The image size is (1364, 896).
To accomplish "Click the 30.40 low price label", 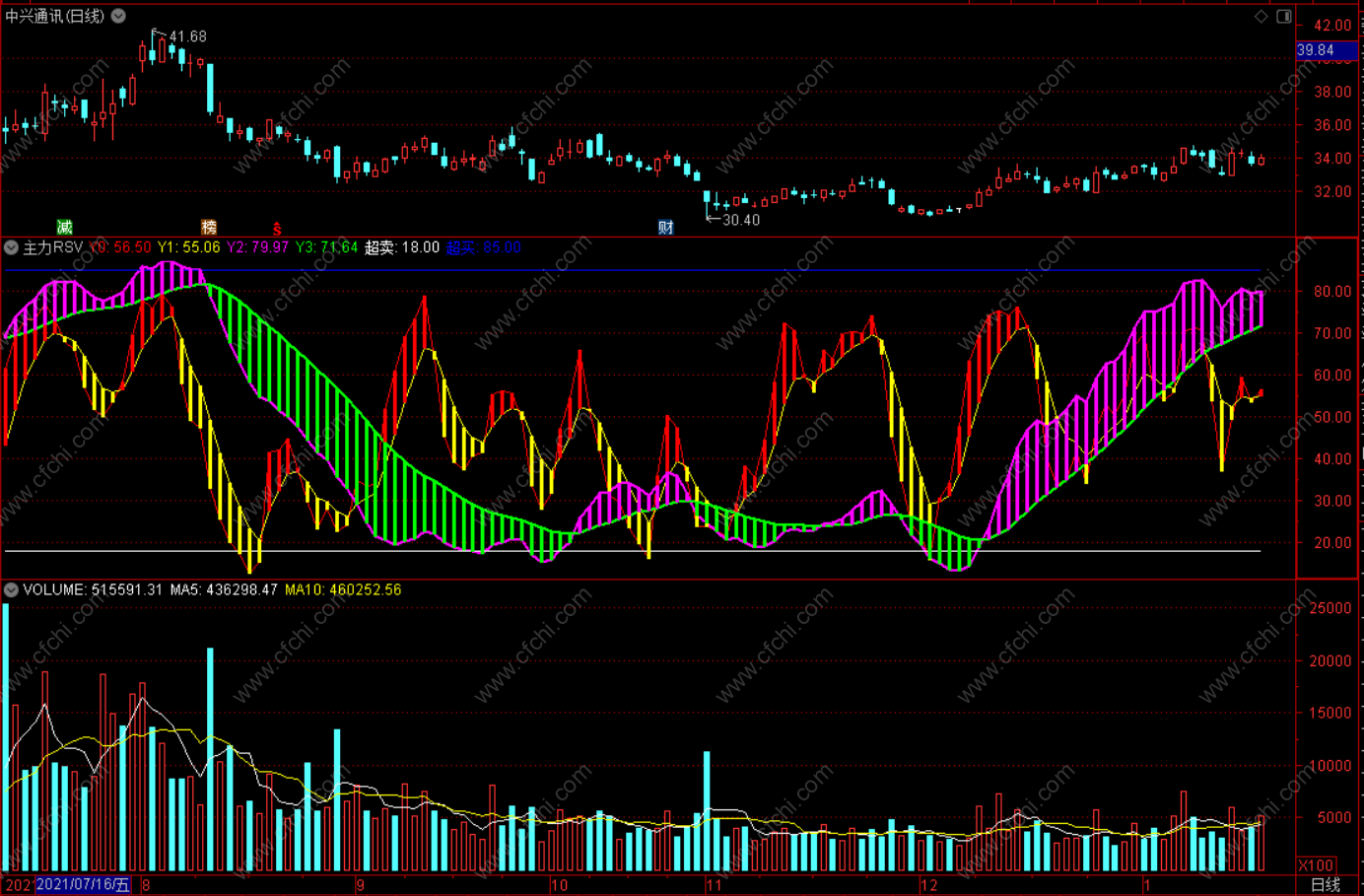I will coord(741,220).
